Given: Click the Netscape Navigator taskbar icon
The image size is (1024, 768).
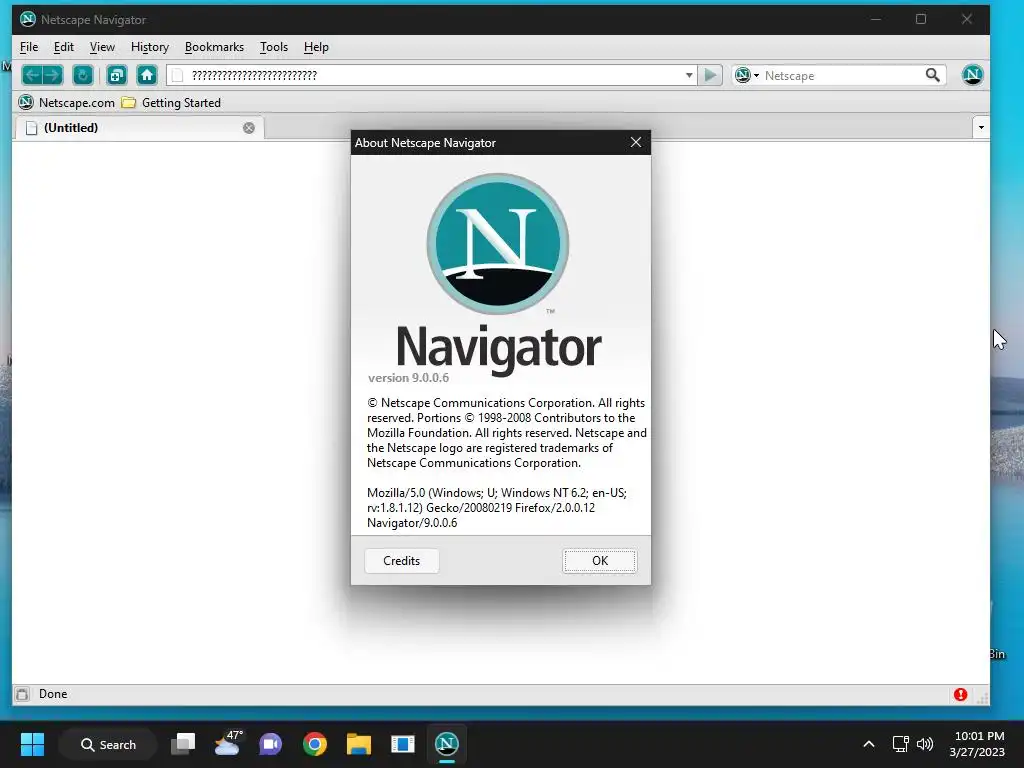Looking at the screenshot, I should pyautogui.click(x=447, y=744).
